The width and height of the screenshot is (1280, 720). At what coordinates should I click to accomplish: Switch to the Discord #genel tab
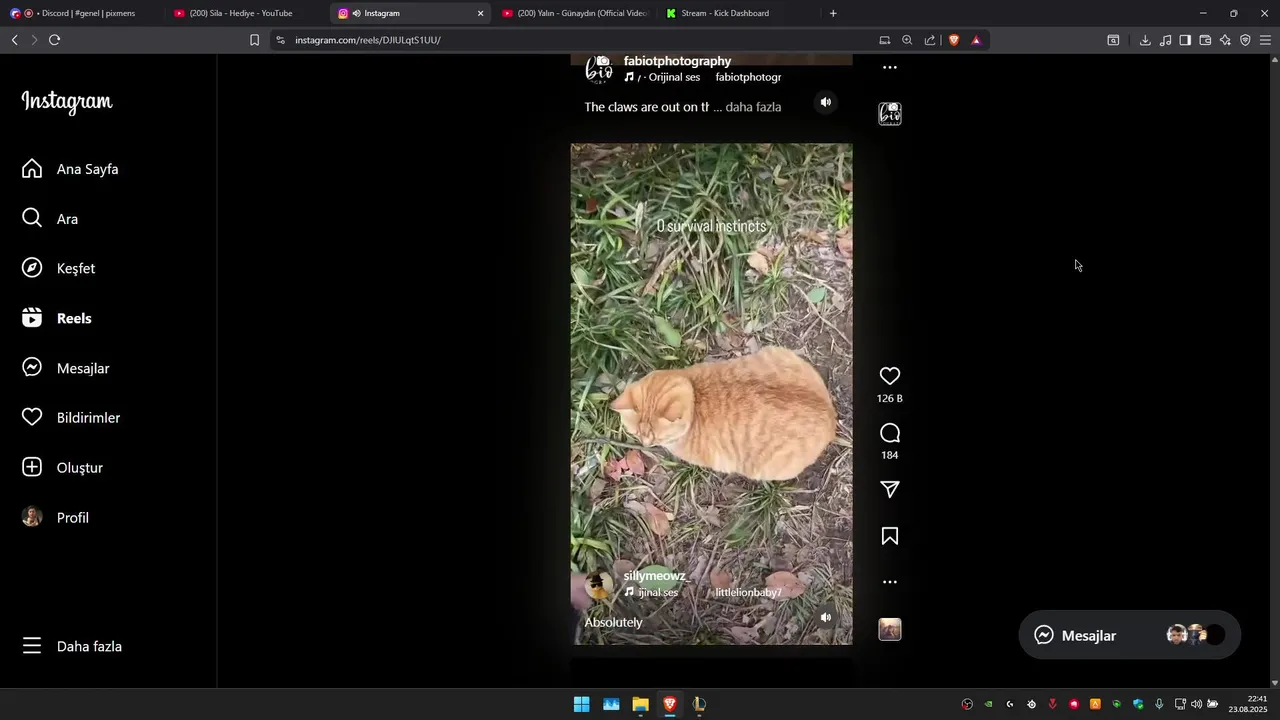80,13
